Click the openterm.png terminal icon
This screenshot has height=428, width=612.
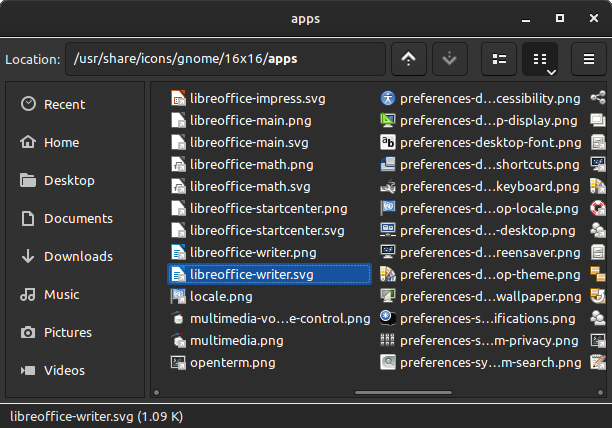[x=178, y=362]
